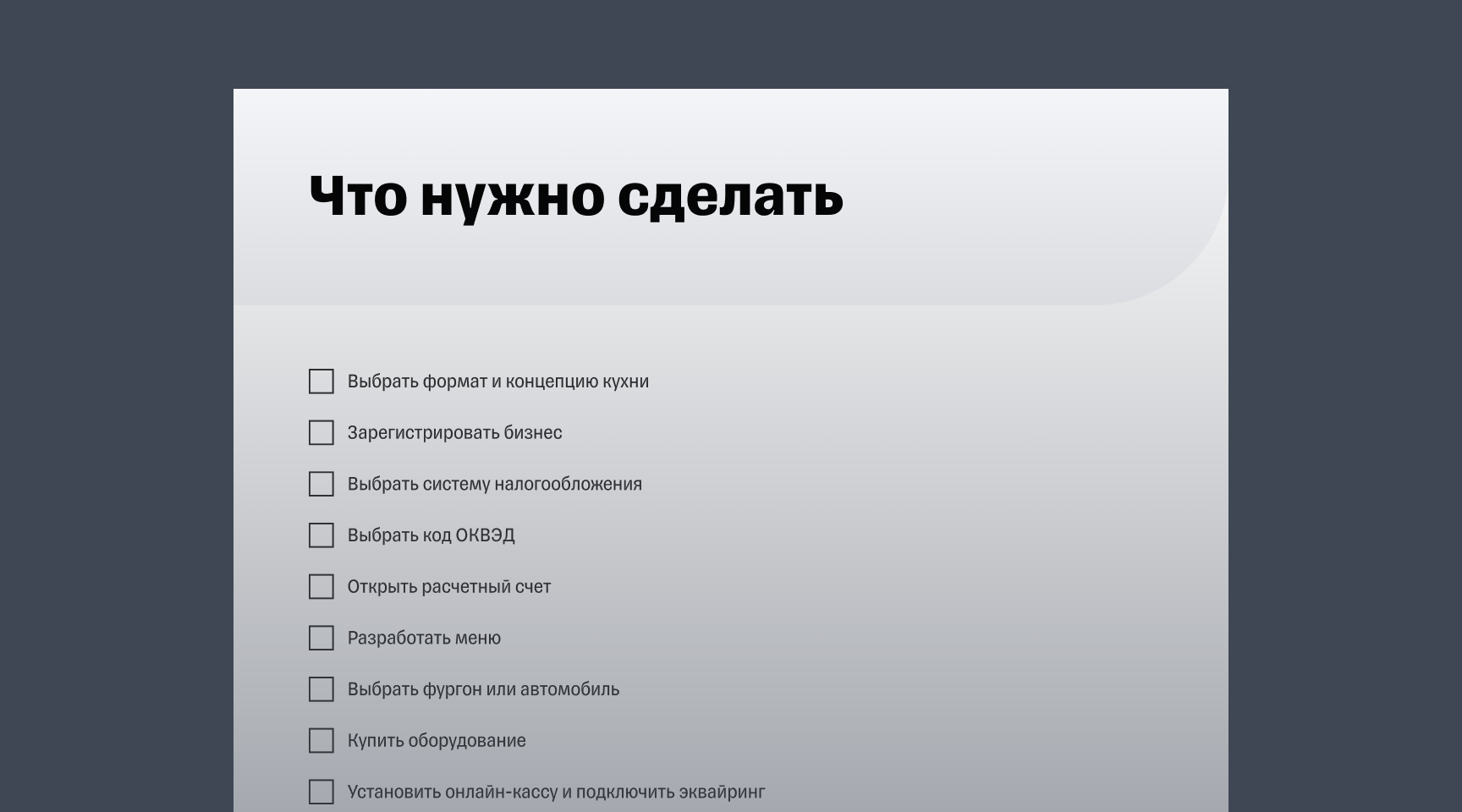Click the text Выбрать формат и концепцию кухни

pyautogui.click(x=498, y=381)
